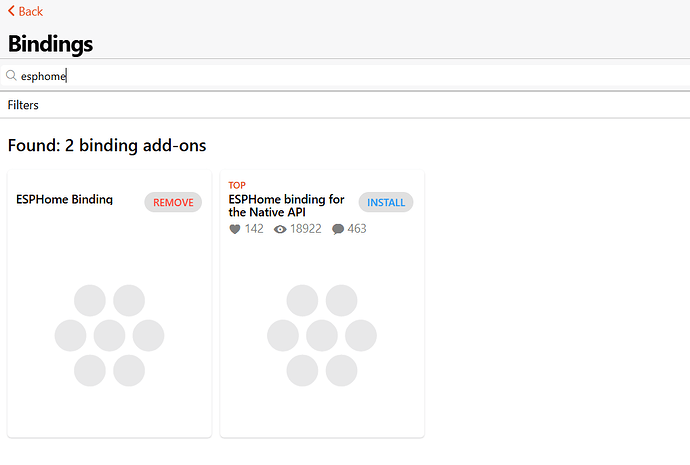690x465 pixels.
Task: Open the ESPHome Binding card title
Action: 64,200
